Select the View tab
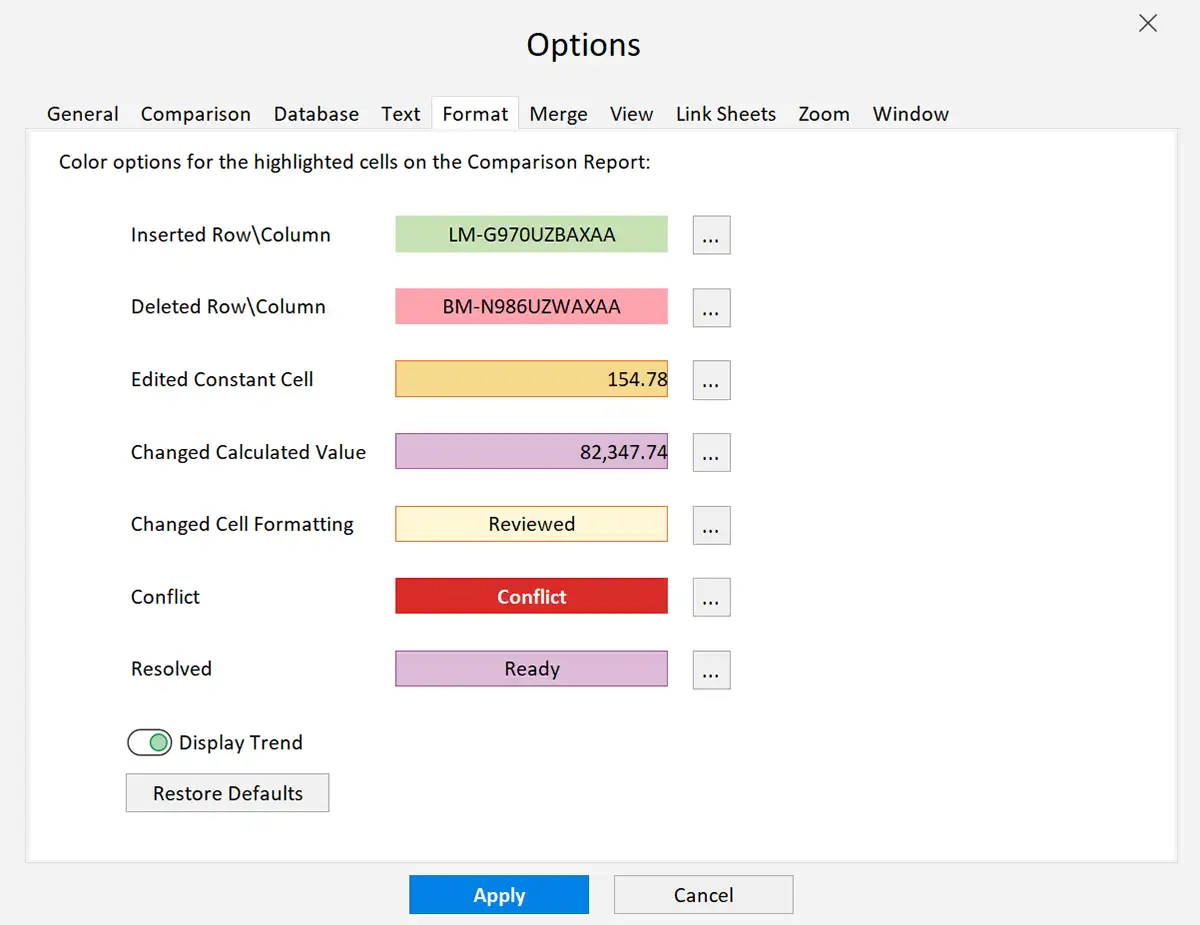Image resolution: width=1200 pixels, height=925 pixels. coord(631,114)
